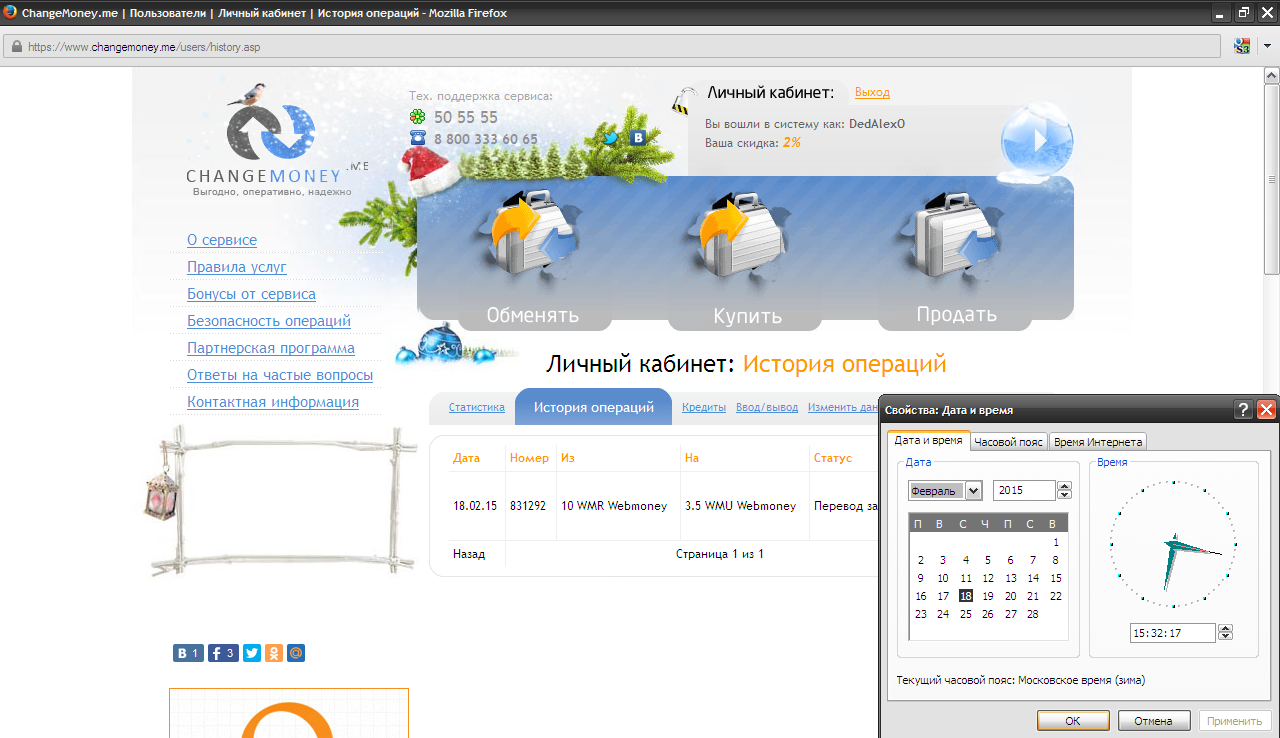Image resolution: width=1280 pixels, height=738 pixels.
Task: Open the VK icon in header
Action: [637, 139]
